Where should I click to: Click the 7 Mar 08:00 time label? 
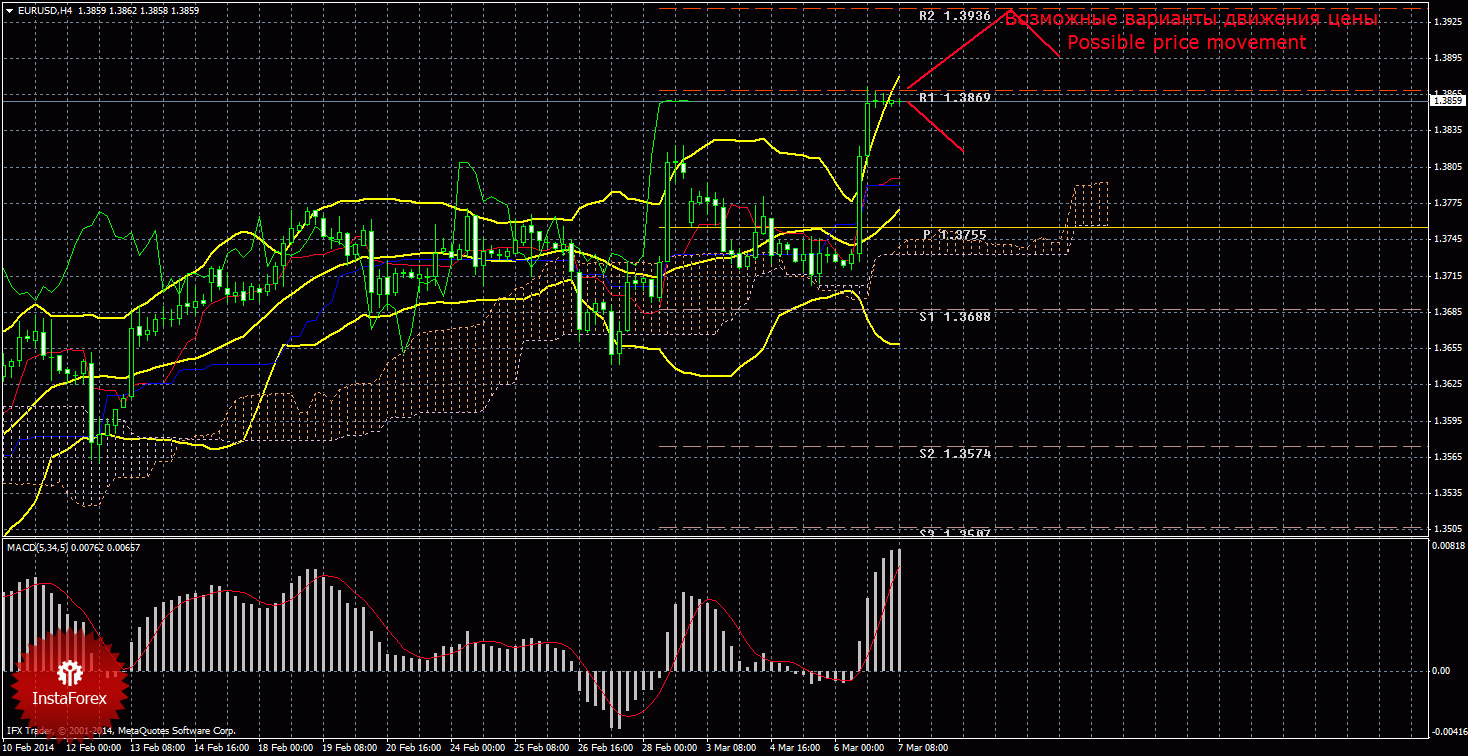pyautogui.click(x=925, y=748)
